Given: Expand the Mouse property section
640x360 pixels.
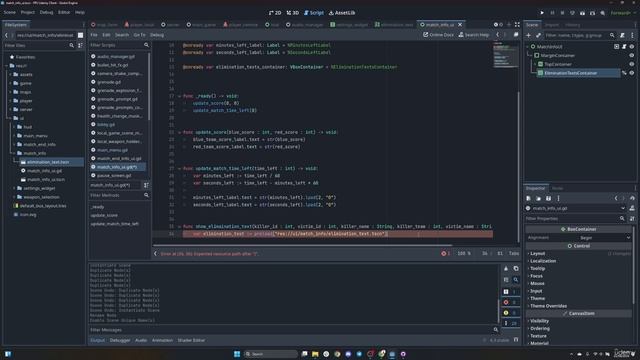Looking at the screenshot, I should (537, 283).
